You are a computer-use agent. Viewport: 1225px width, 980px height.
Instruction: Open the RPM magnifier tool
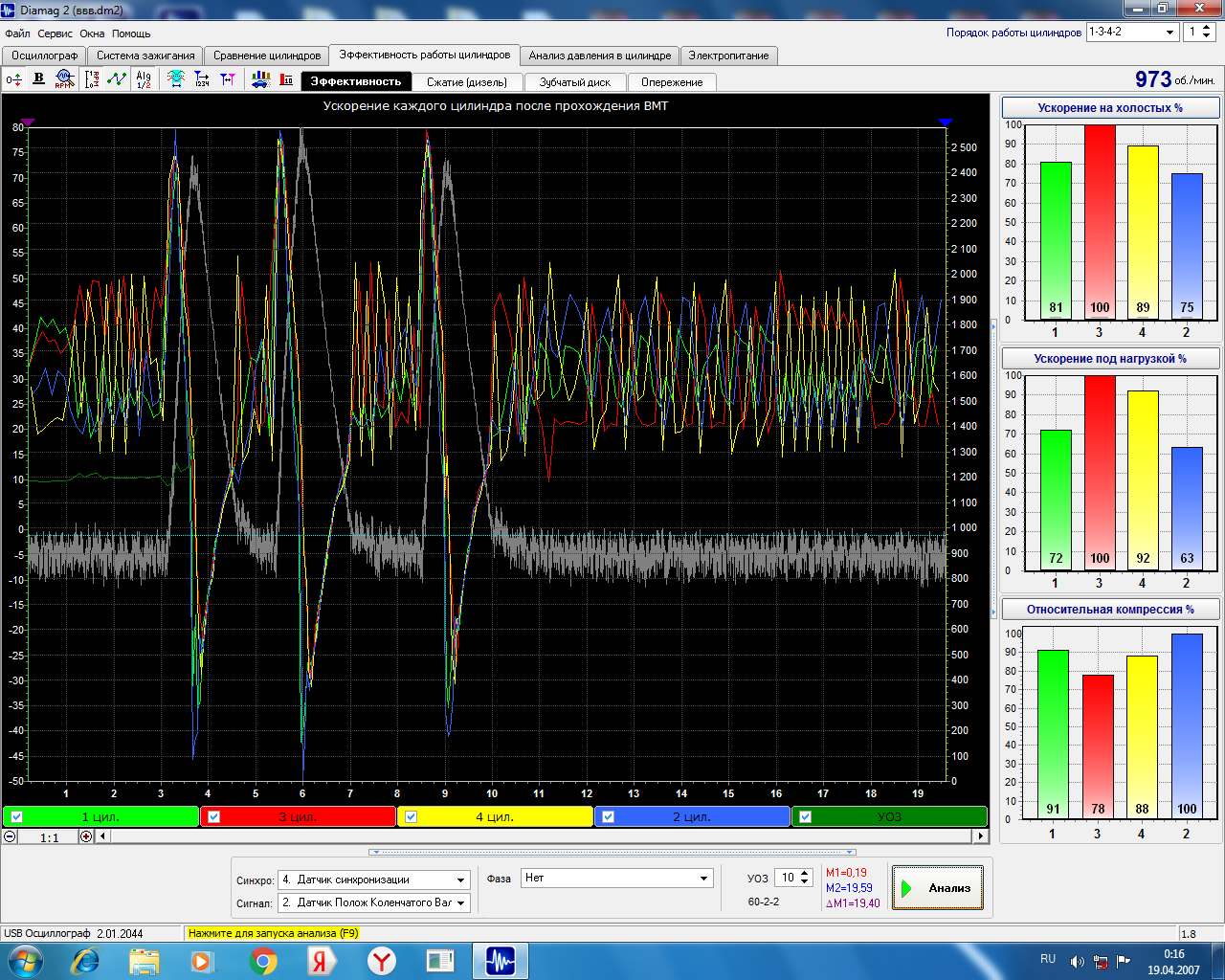pos(64,79)
